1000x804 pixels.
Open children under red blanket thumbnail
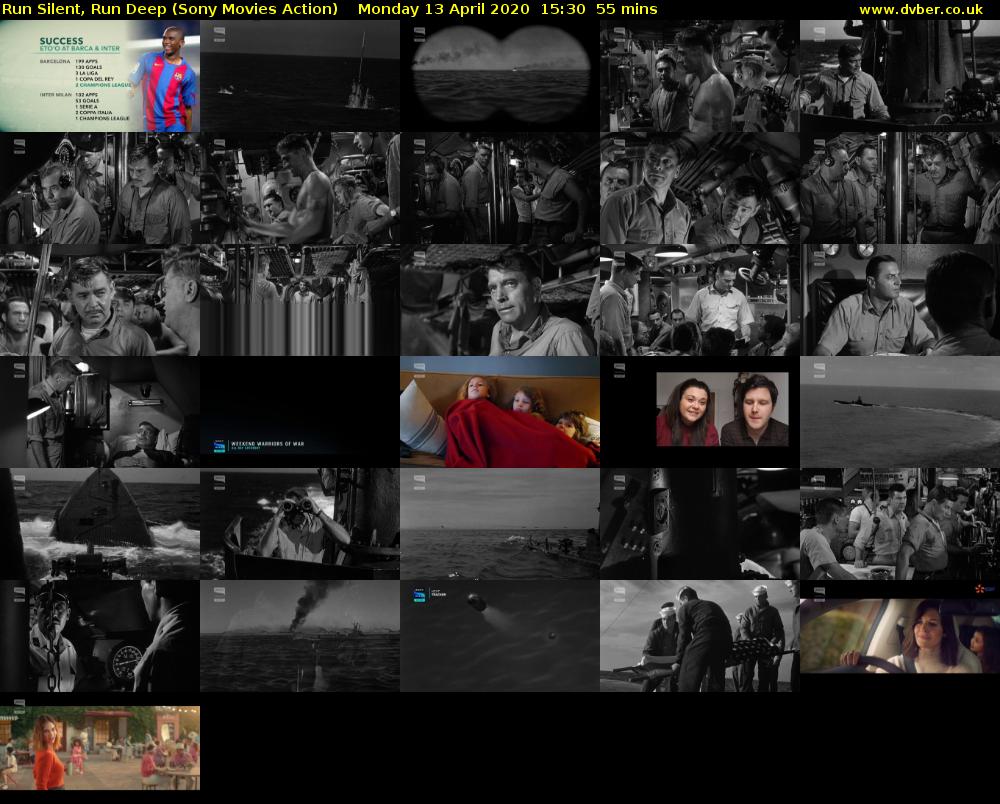[500, 412]
